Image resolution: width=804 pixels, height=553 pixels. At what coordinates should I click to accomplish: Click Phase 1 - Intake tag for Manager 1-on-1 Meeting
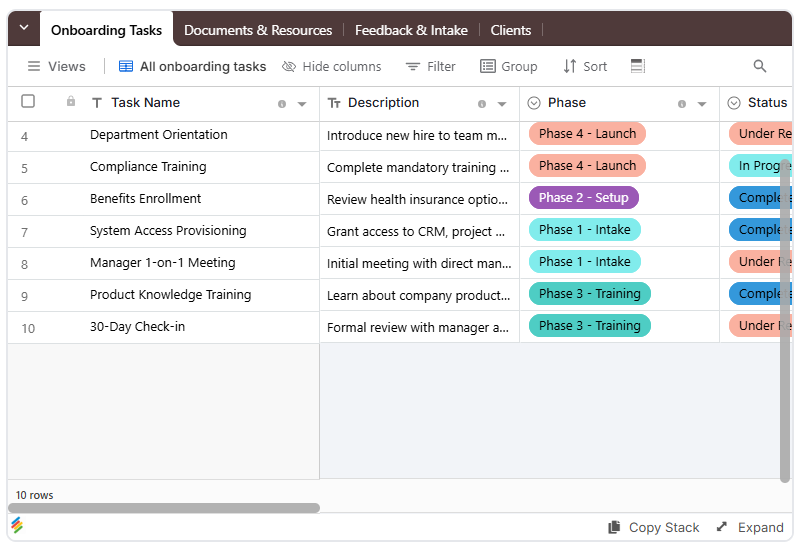(585, 262)
